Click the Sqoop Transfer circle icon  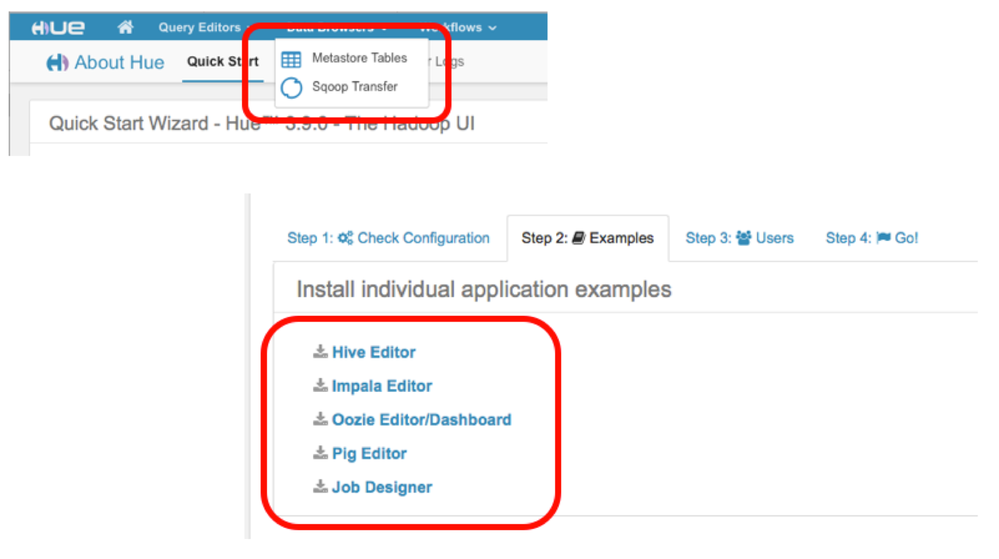pyautogui.click(x=291, y=88)
